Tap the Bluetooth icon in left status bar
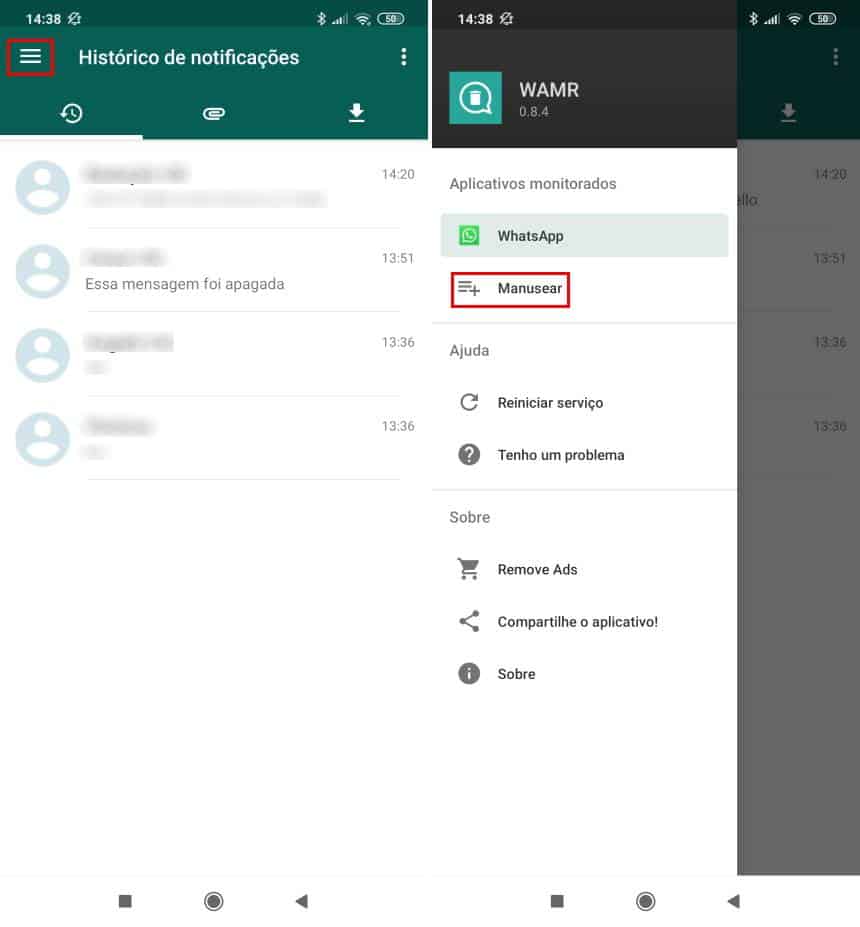Image resolution: width=860 pixels, height=927 pixels. point(321,19)
